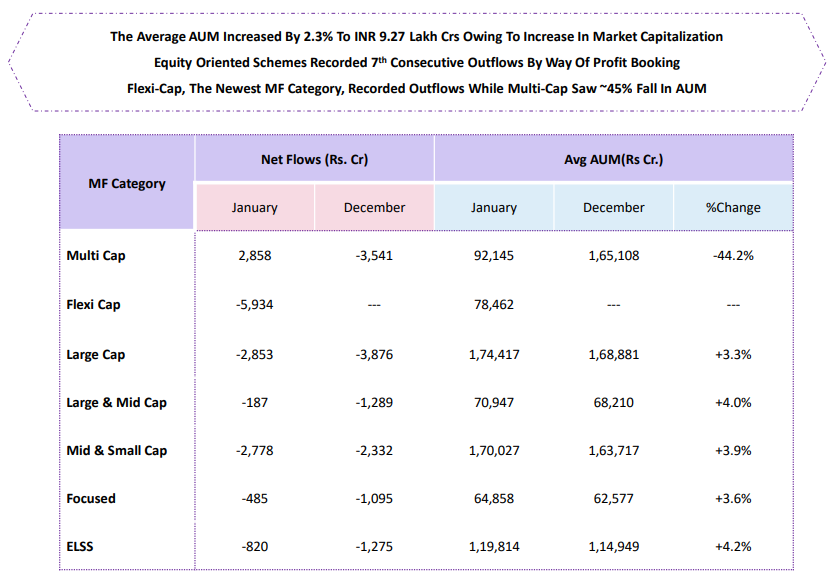Select the Avg AUM(Rs Cr.) header
This screenshot has height=581, width=840.
click(x=613, y=160)
